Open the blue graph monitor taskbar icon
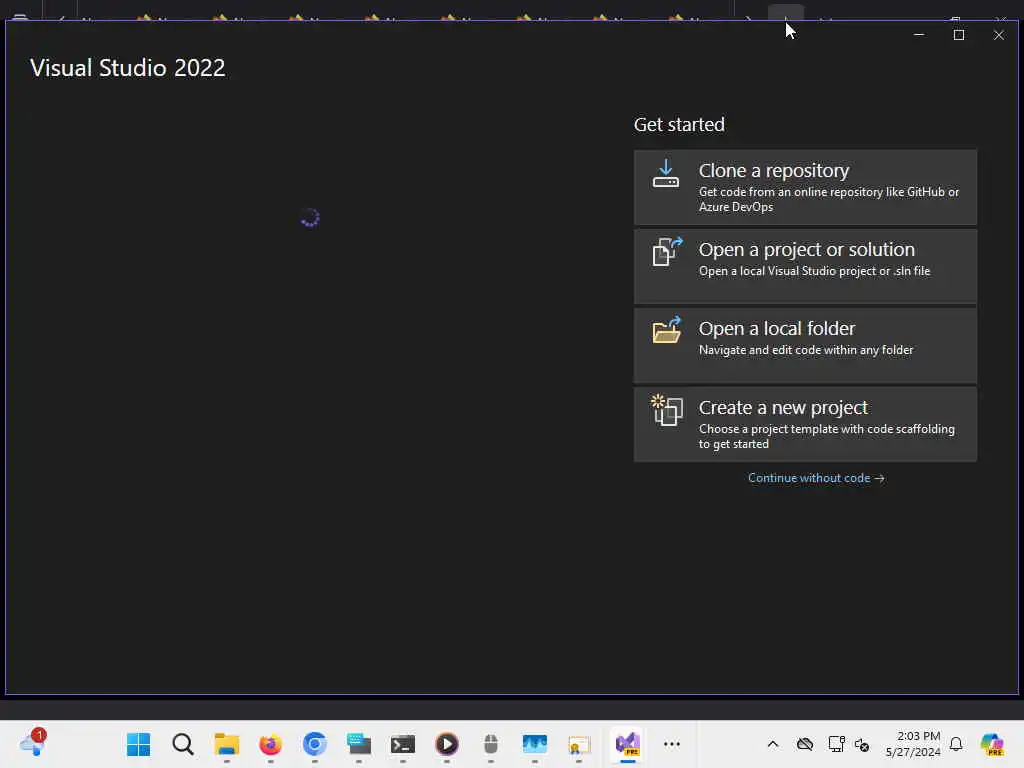The height and width of the screenshot is (768, 1024). pos(534,744)
